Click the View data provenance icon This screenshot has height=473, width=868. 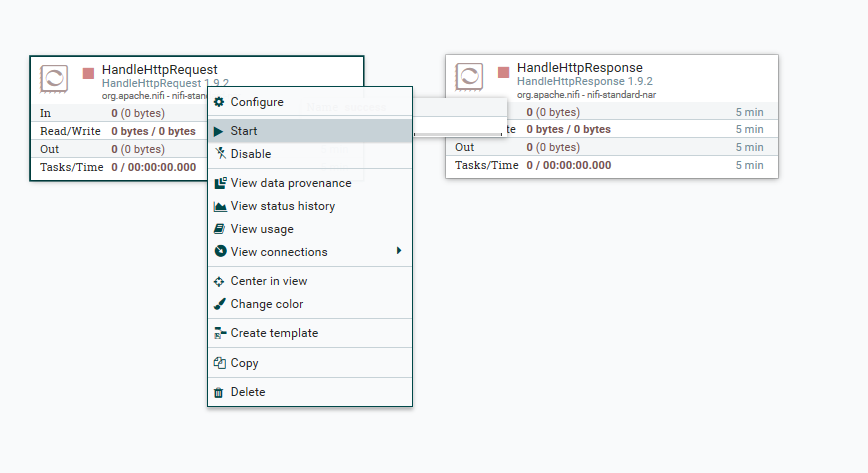click(220, 183)
